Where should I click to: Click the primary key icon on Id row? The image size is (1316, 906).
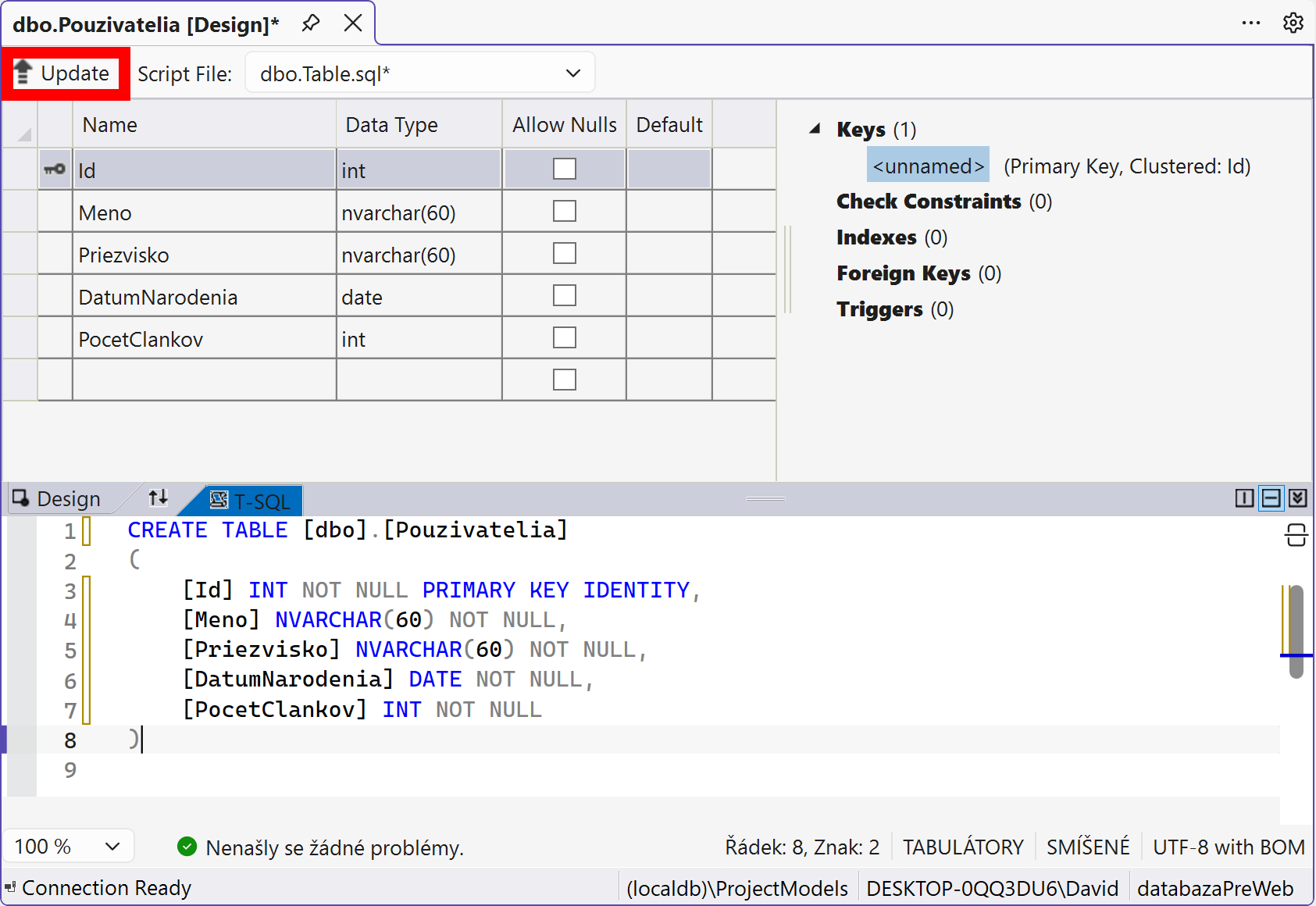[x=55, y=169]
